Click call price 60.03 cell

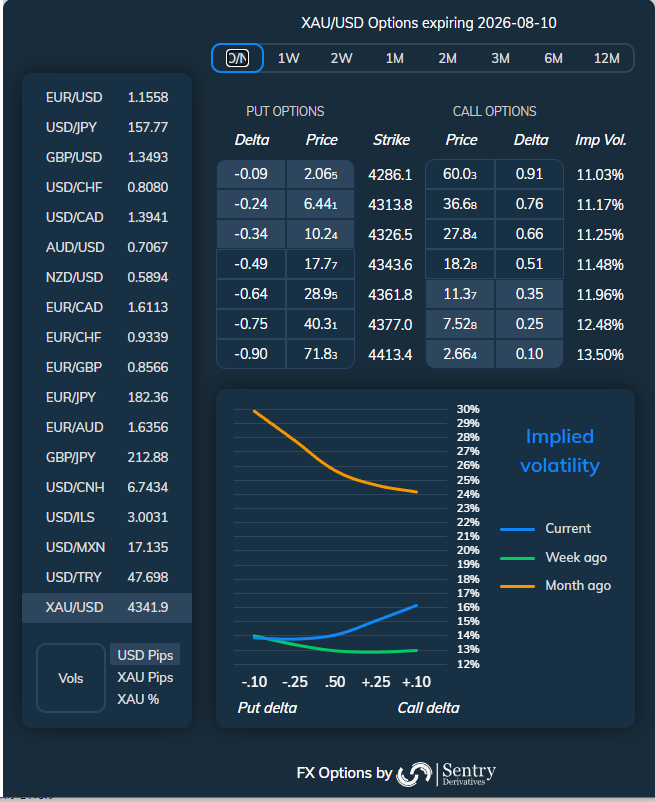click(x=460, y=174)
